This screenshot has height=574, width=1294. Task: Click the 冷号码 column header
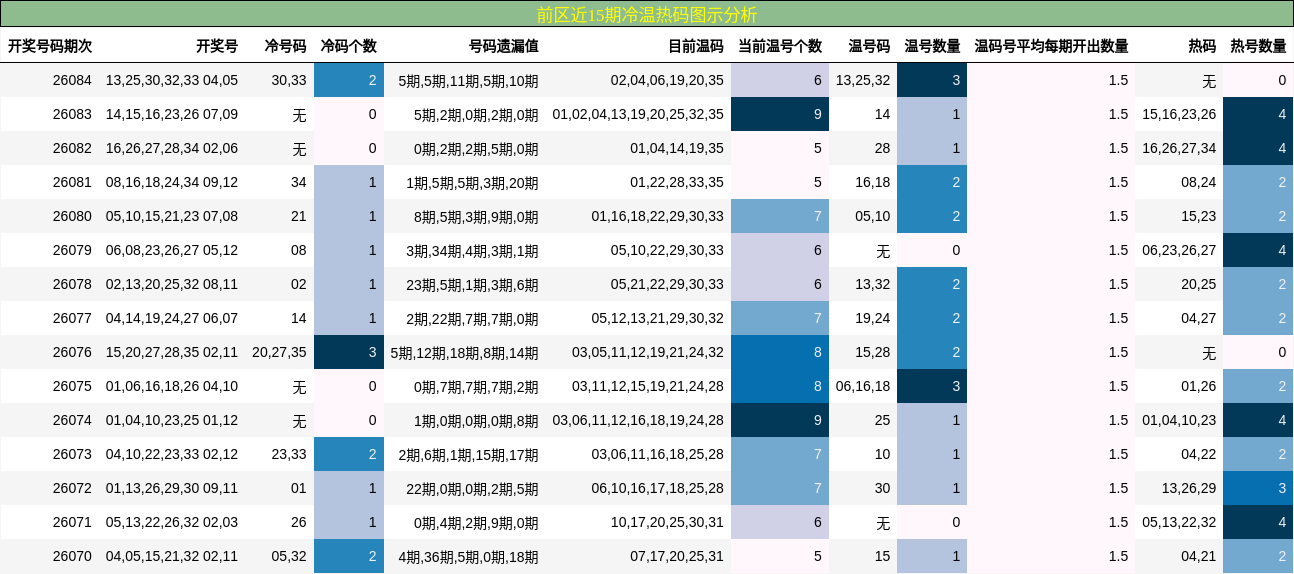pos(286,46)
